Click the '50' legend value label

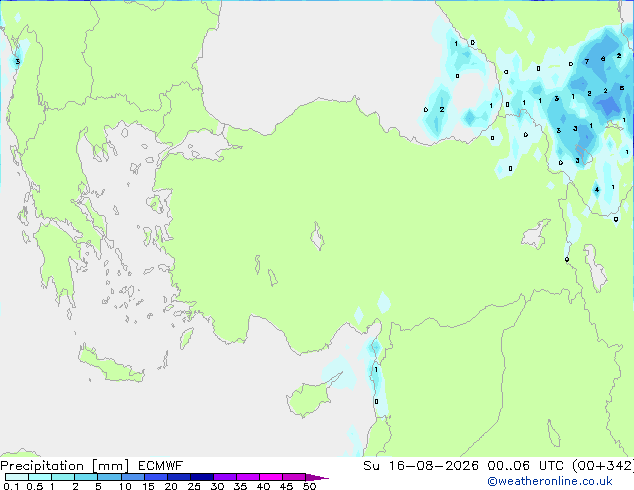tap(309, 486)
